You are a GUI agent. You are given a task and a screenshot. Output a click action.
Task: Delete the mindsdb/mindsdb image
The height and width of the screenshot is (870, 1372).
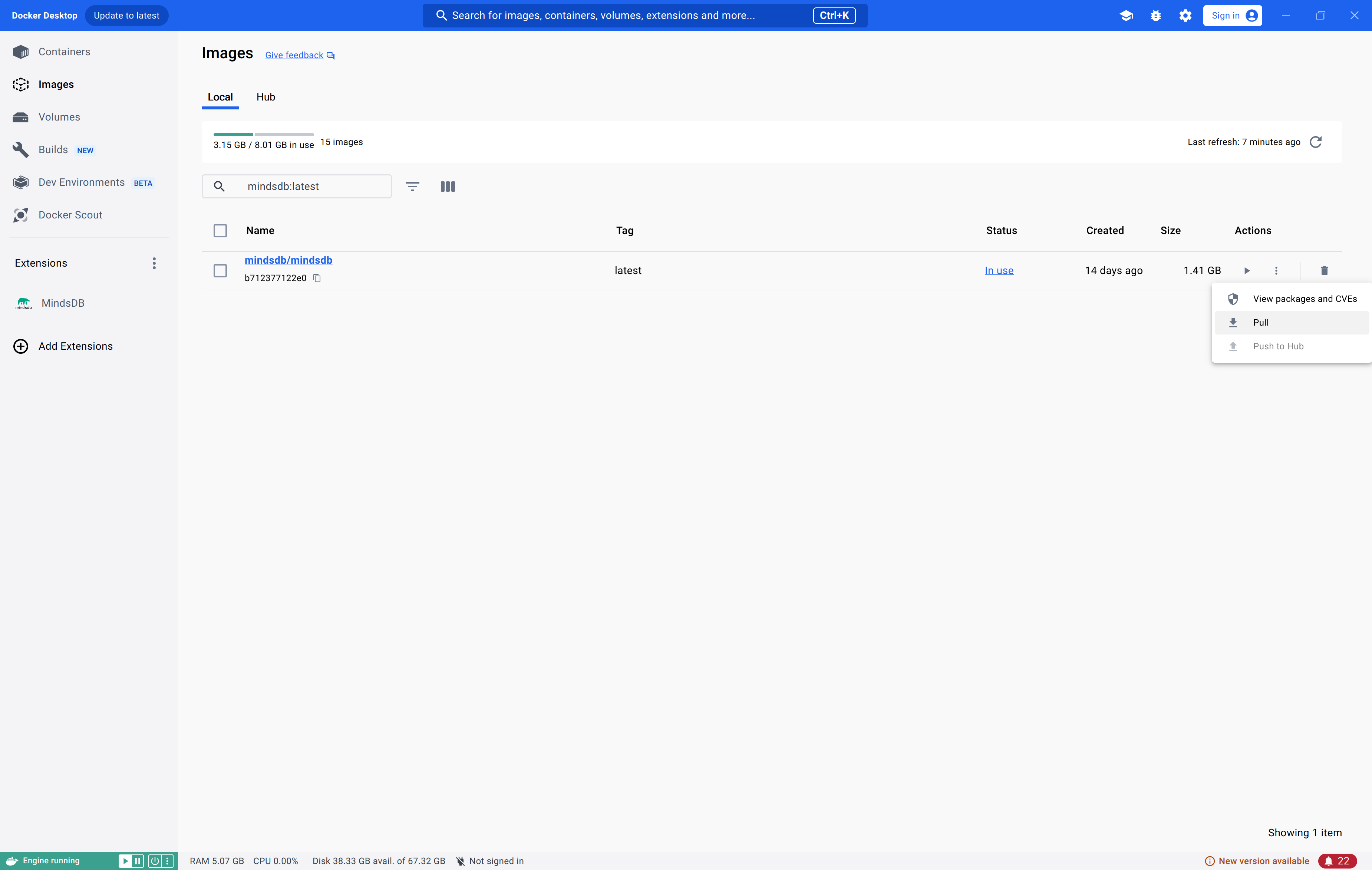(x=1324, y=271)
